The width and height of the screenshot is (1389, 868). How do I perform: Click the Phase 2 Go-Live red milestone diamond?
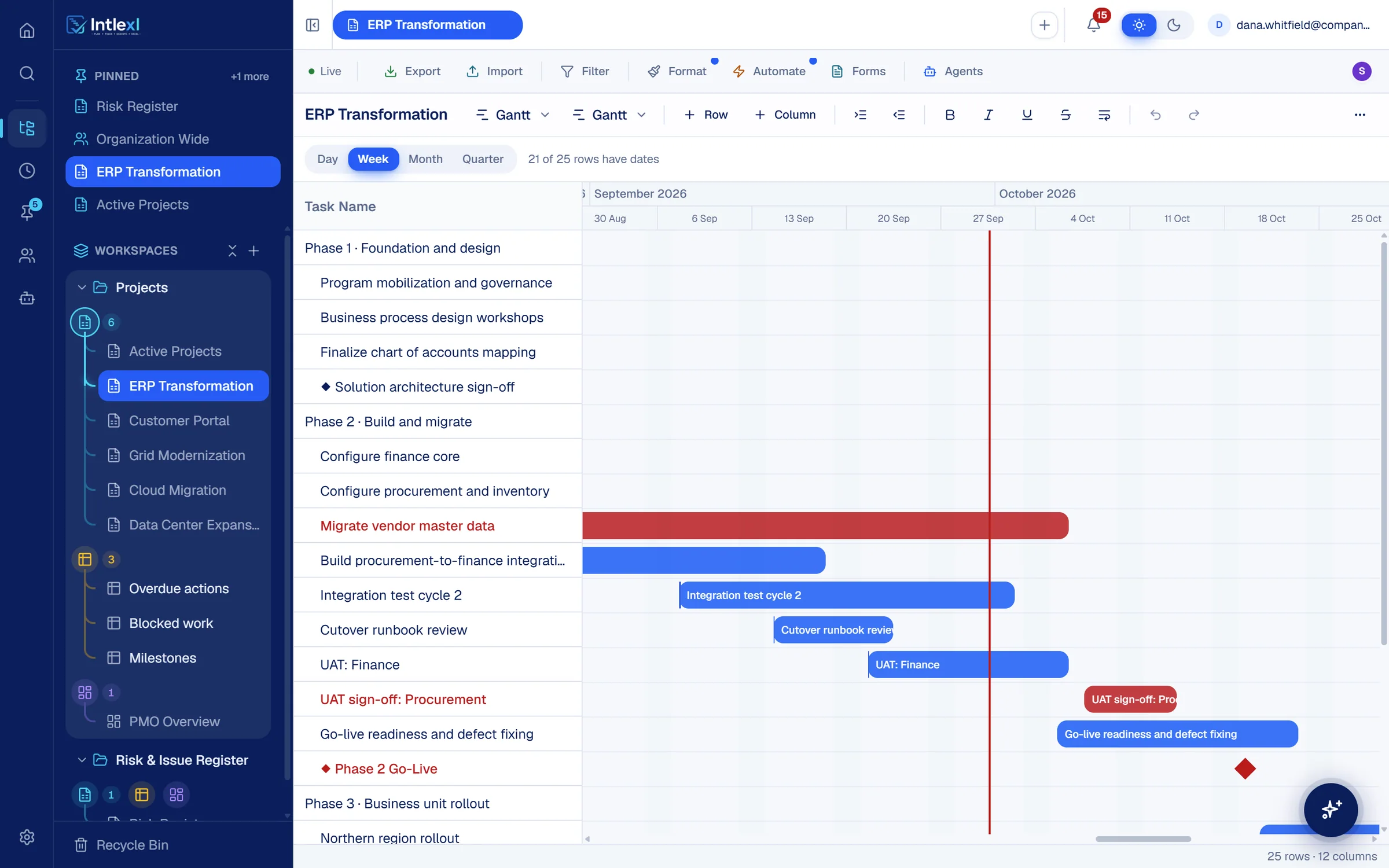click(x=1245, y=769)
